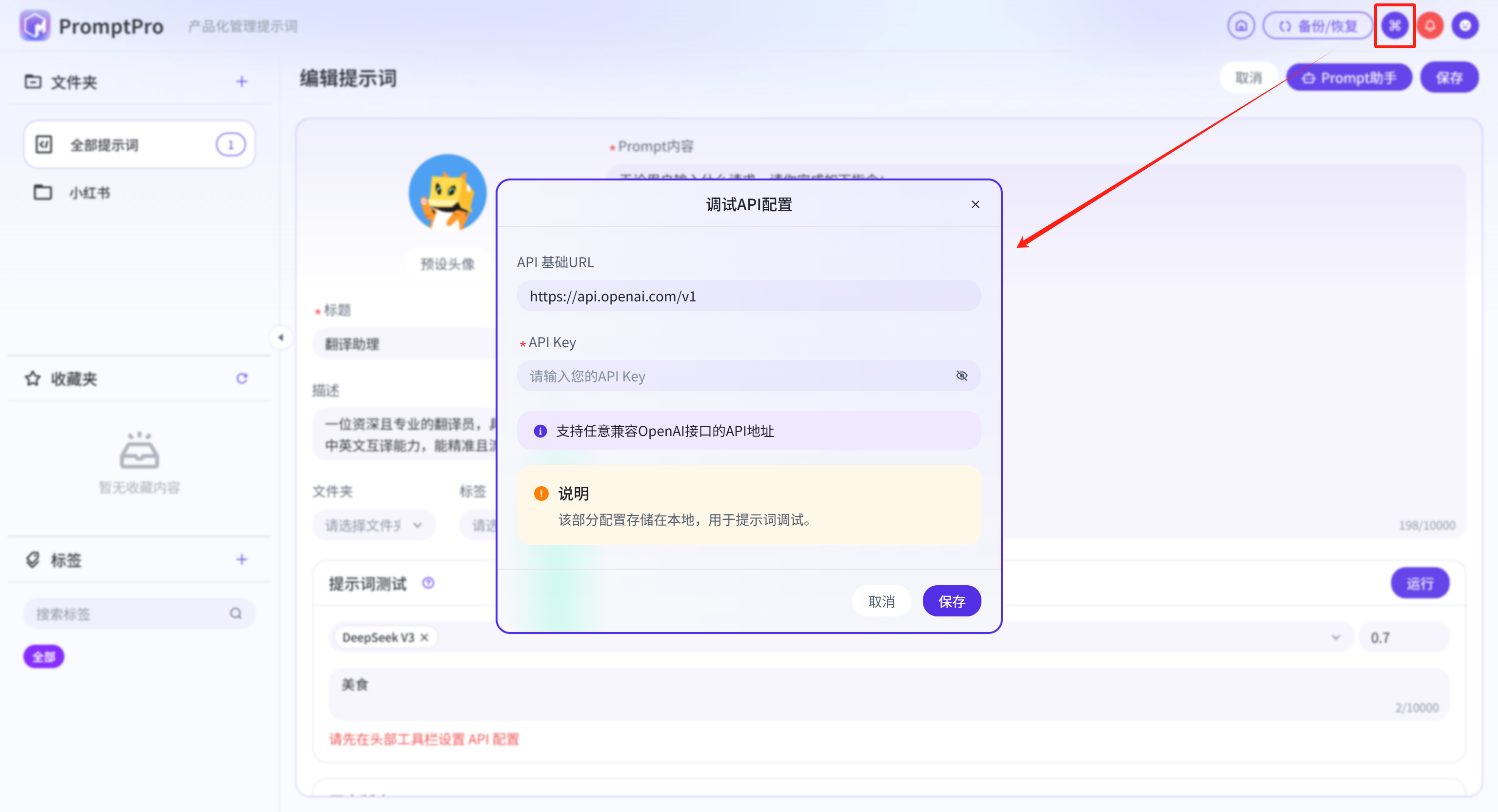
Task: Refresh the favorites list
Action: point(242,378)
